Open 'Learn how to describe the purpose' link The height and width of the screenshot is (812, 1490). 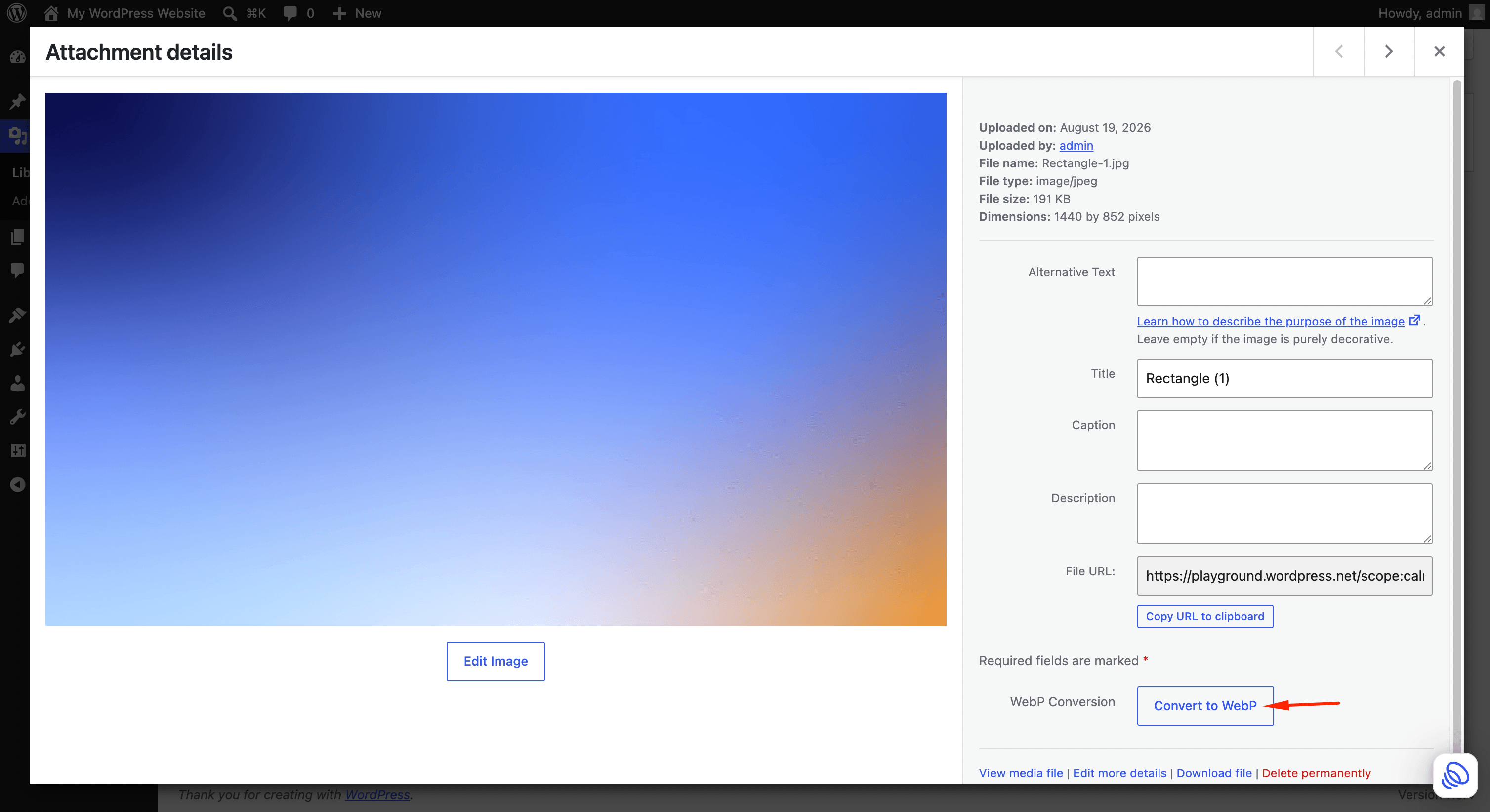[x=1270, y=321]
